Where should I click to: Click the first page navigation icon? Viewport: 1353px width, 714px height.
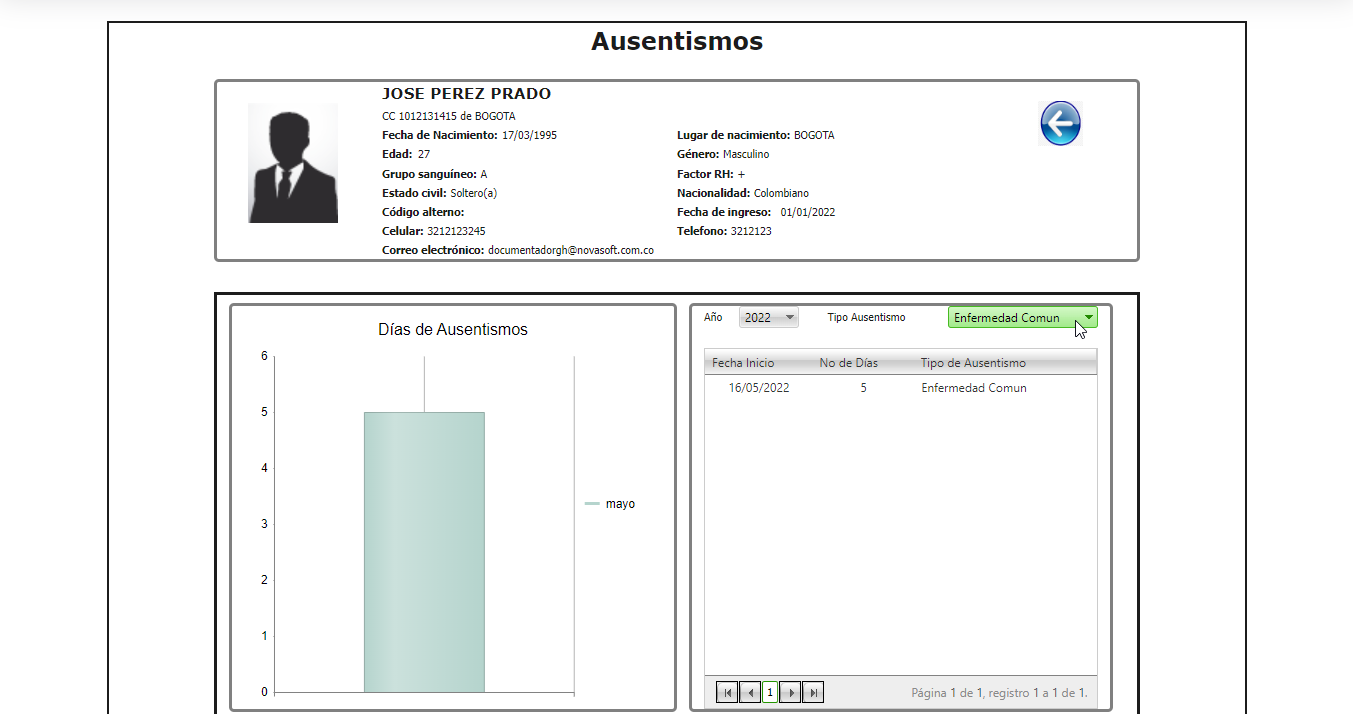click(727, 691)
